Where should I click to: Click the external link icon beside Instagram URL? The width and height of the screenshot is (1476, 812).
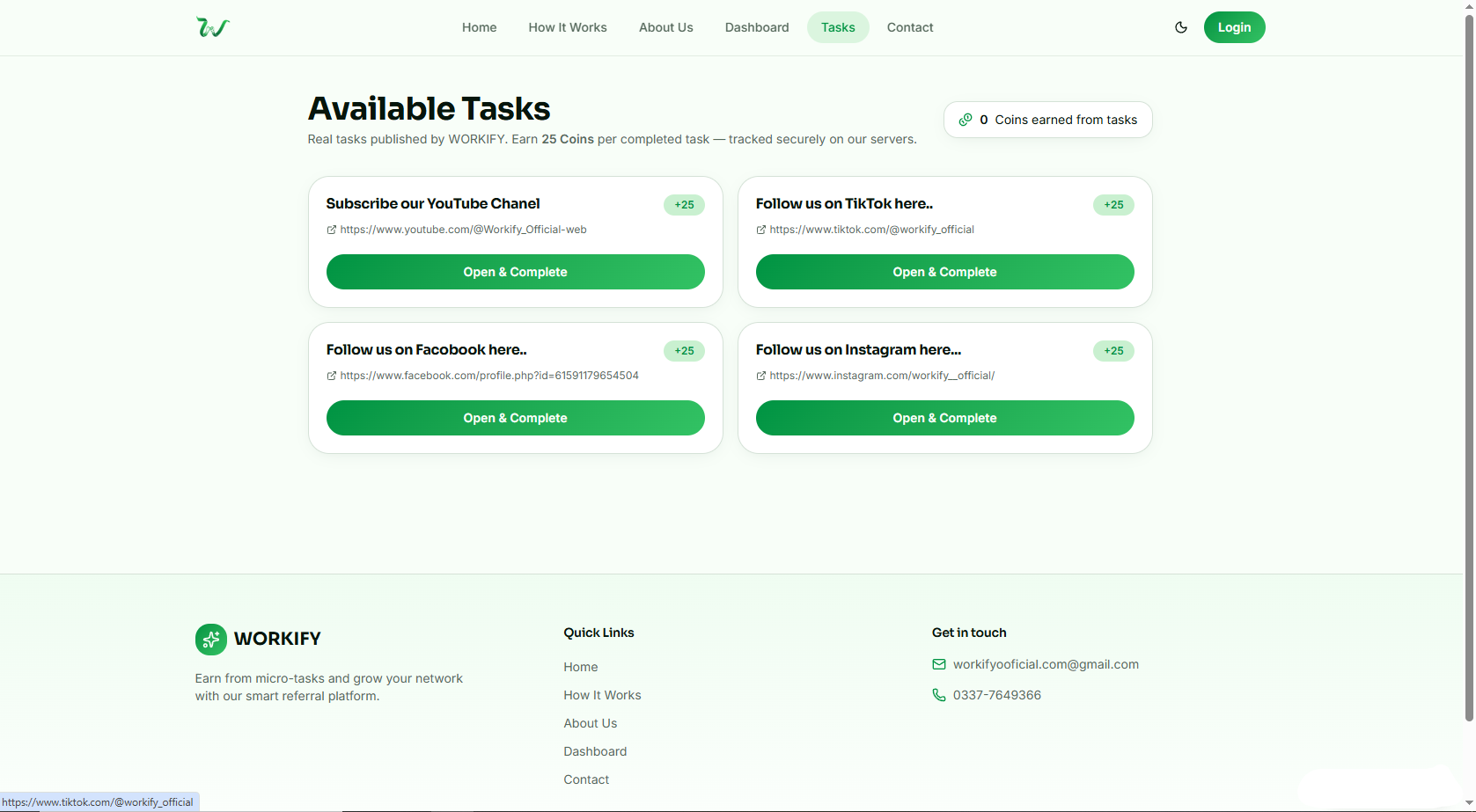click(761, 376)
